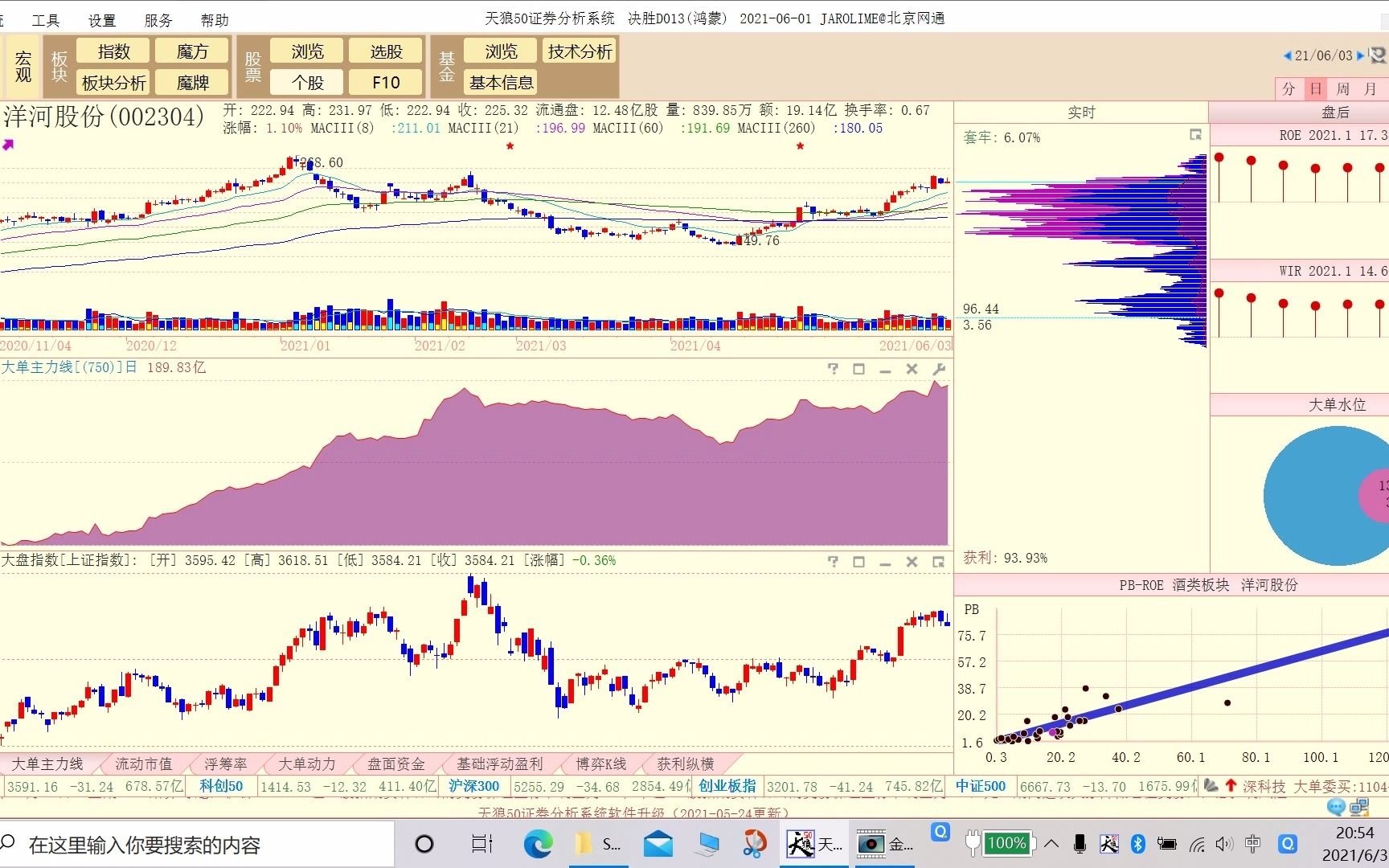Go to previous date with left arrow

tap(1287, 55)
